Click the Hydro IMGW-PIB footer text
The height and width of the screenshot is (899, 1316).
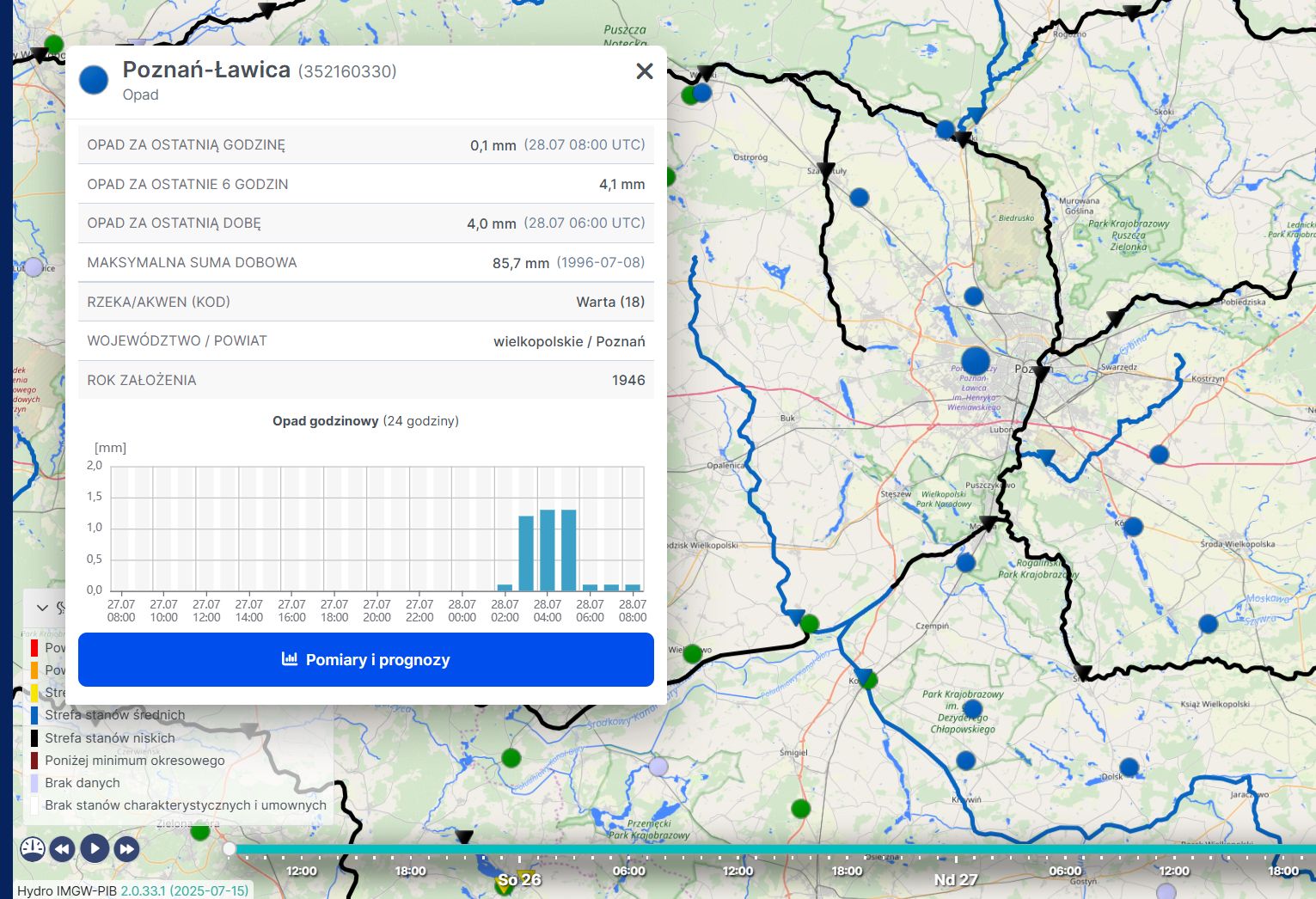point(67,890)
